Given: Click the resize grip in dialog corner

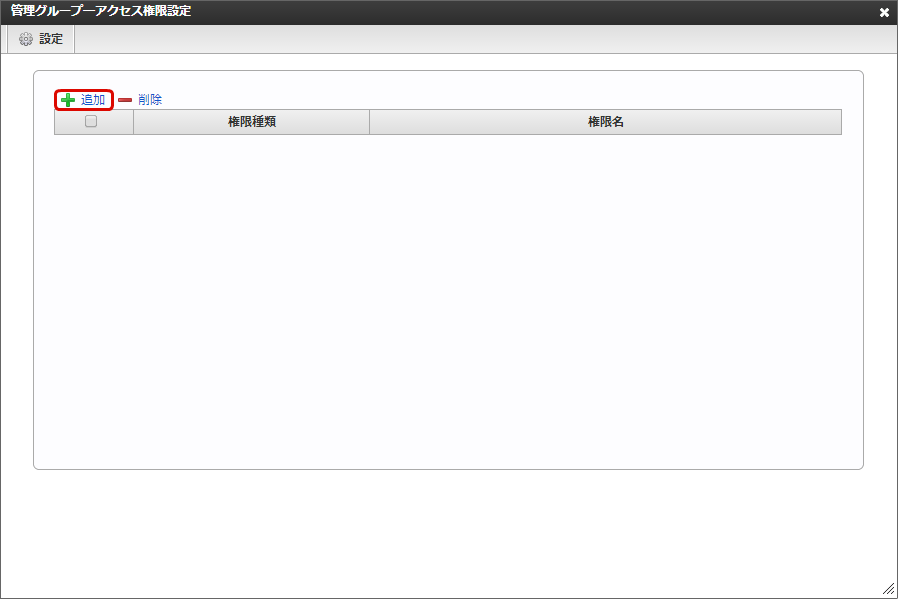Looking at the screenshot, I should [x=888, y=589].
